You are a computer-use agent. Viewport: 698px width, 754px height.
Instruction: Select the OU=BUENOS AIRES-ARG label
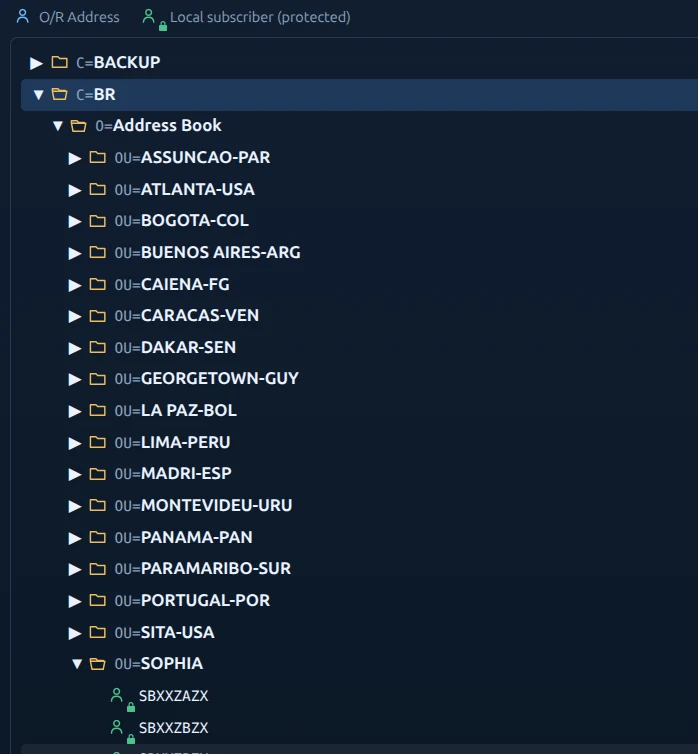208,252
